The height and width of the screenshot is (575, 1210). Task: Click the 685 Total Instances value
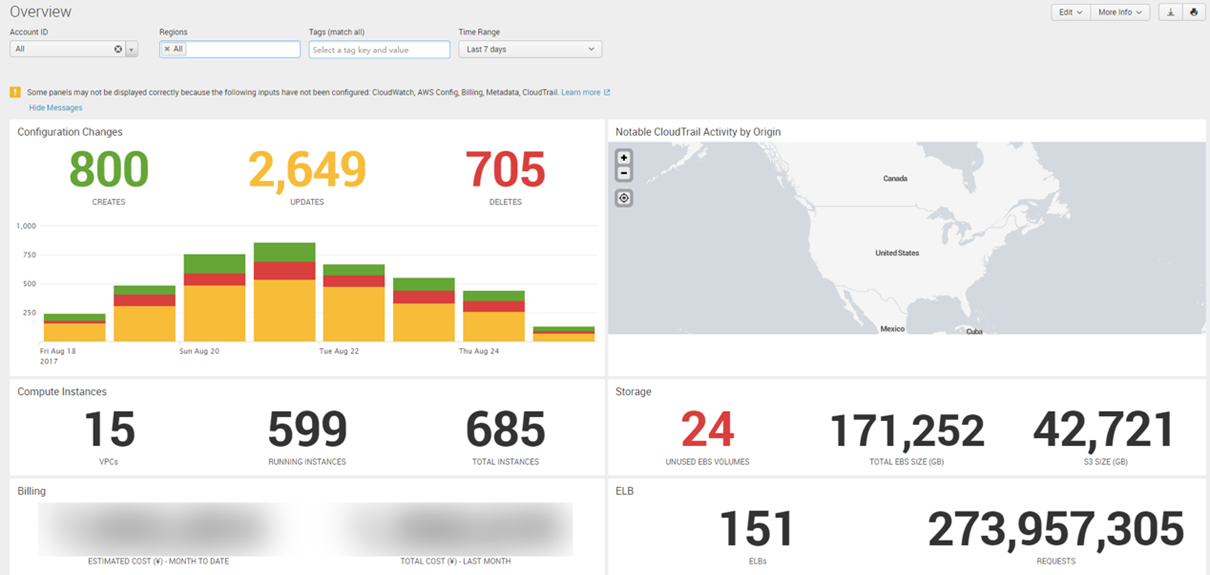[506, 430]
